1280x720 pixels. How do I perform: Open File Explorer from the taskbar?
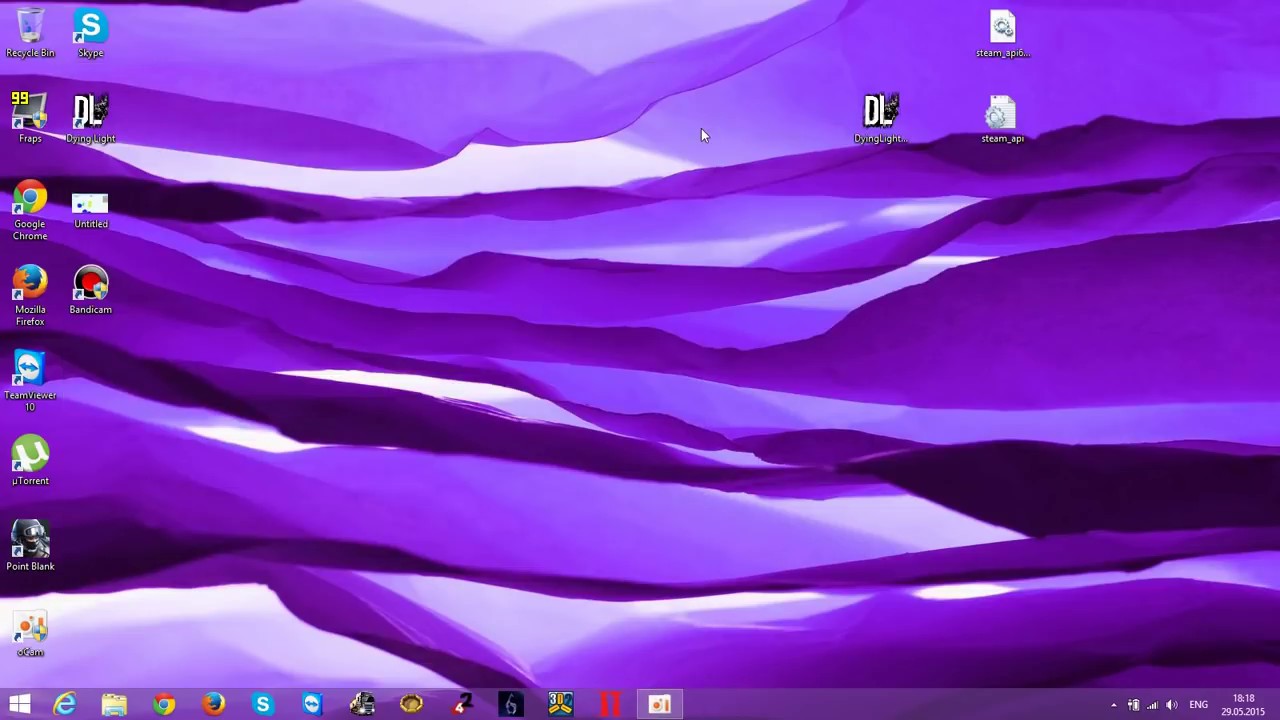click(x=114, y=705)
